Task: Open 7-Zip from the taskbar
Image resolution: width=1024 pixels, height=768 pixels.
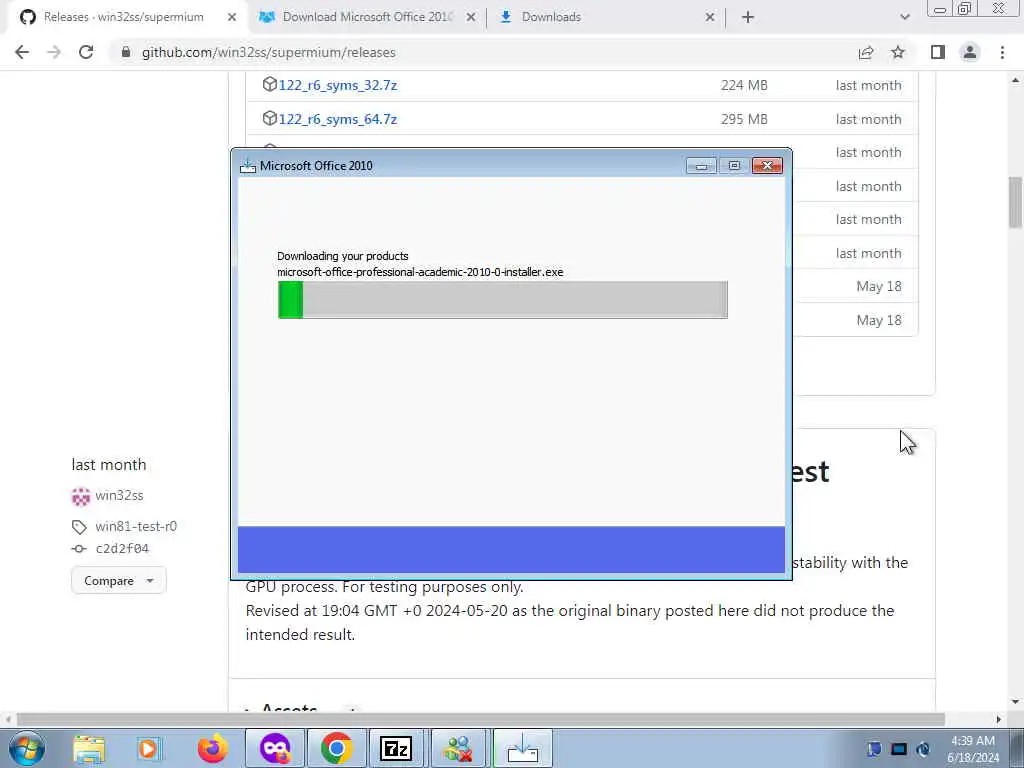Action: [396, 749]
